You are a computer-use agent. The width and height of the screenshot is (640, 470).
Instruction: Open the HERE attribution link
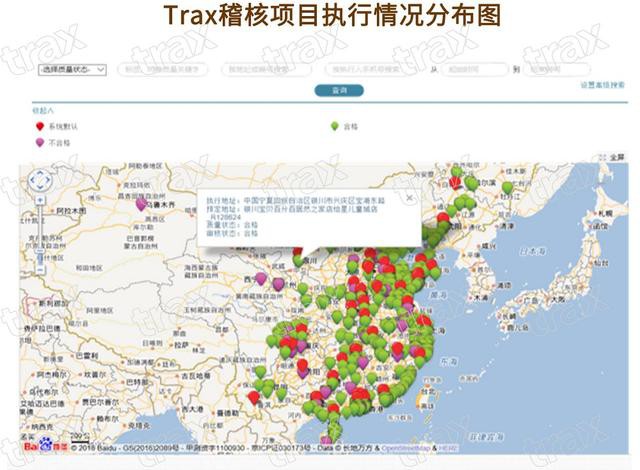(x=447, y=448)
